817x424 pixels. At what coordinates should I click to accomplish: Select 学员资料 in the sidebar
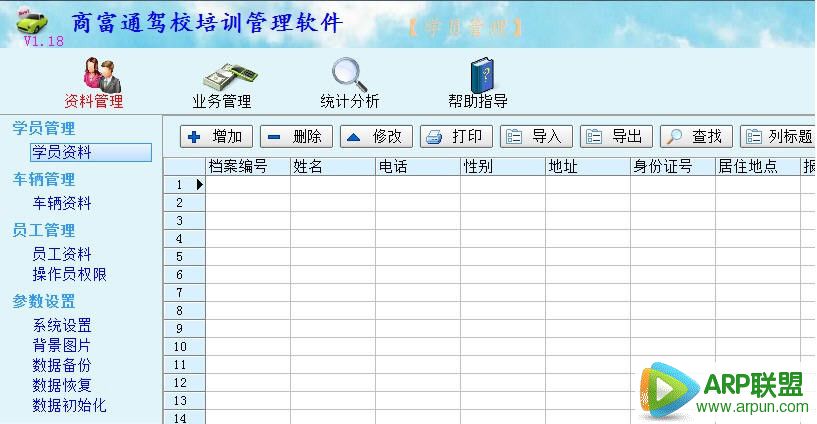click(x=91, y=152)
